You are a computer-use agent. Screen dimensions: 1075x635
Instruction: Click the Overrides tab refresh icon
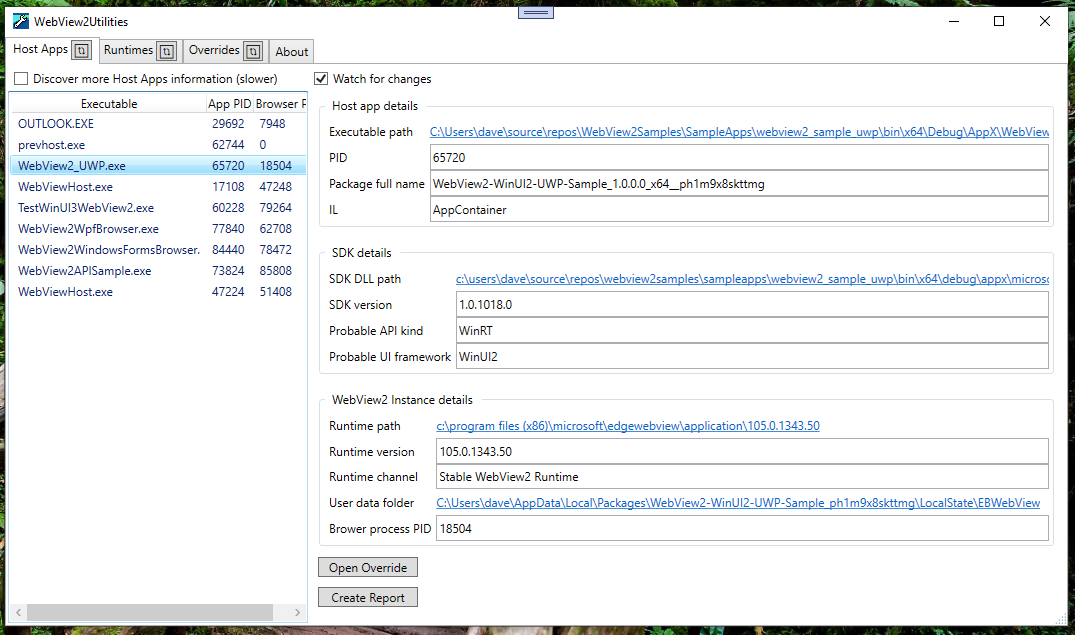point(253,51)
